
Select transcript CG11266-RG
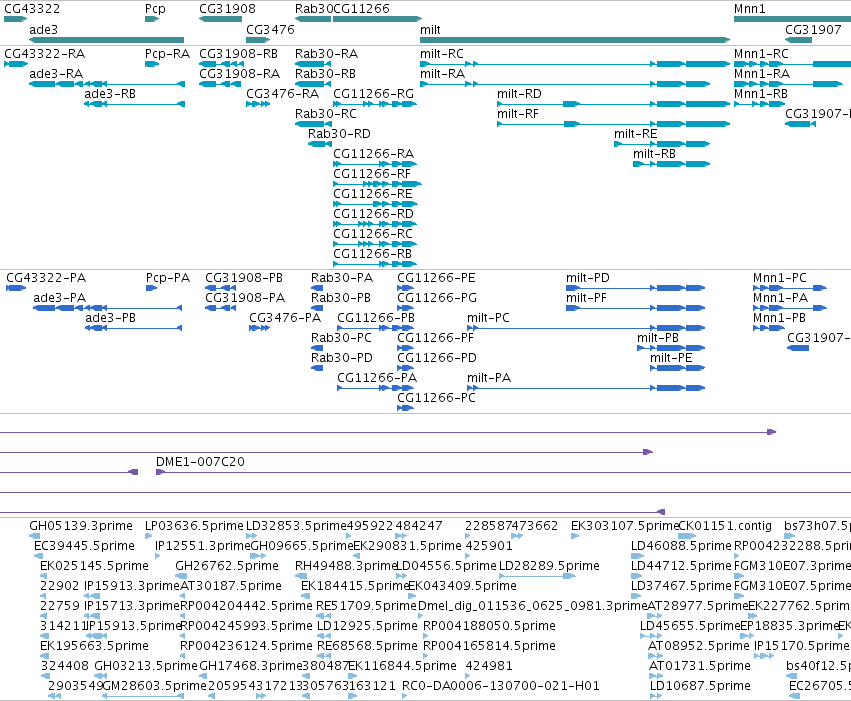pos(375,104)
